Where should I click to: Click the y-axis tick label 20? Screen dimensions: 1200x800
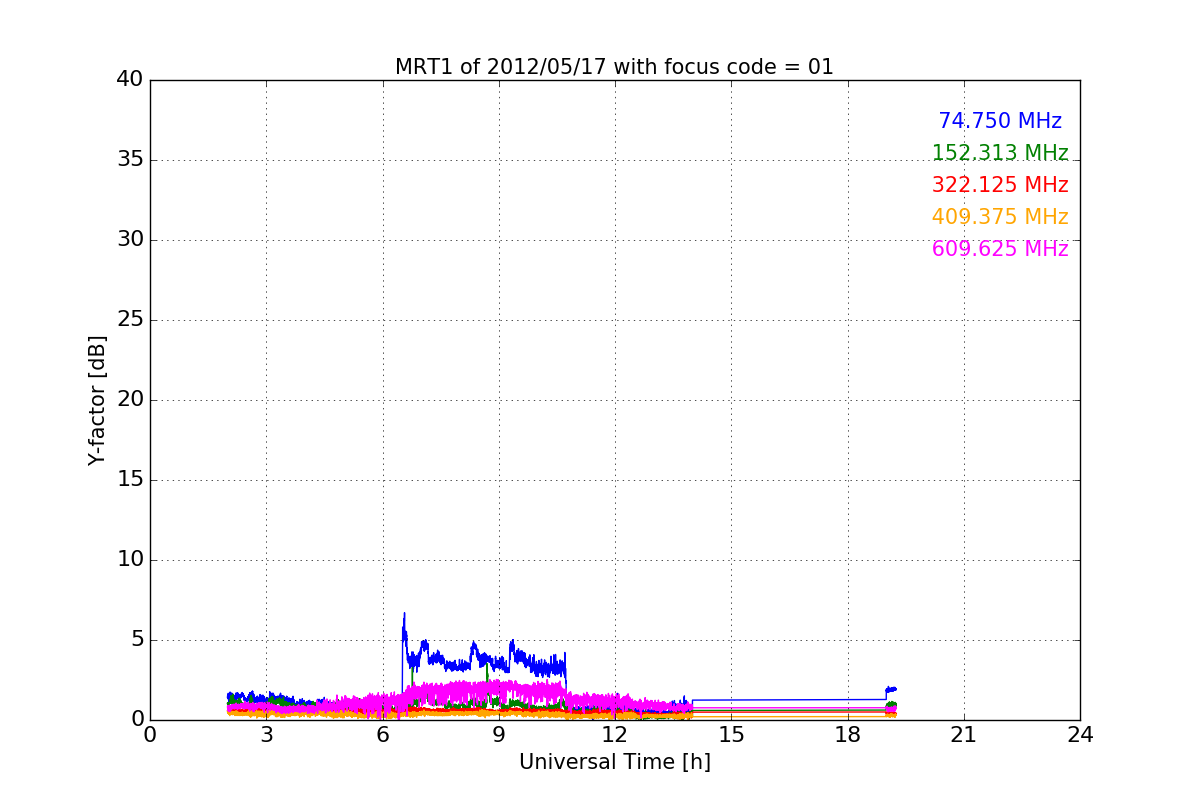[130, 400]
